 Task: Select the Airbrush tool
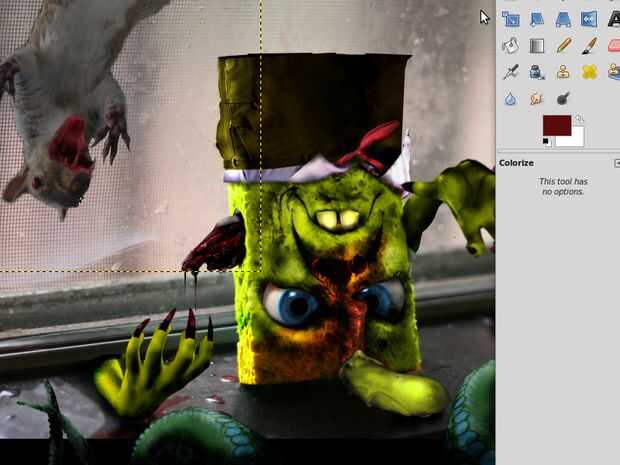510,72
